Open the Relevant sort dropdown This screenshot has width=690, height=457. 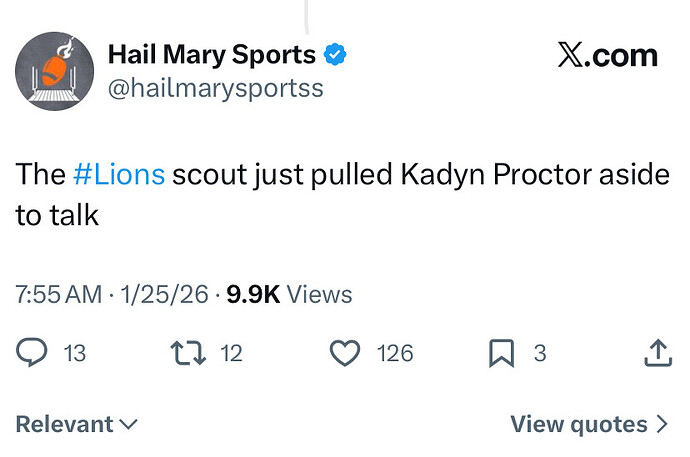tap(77, 424)
